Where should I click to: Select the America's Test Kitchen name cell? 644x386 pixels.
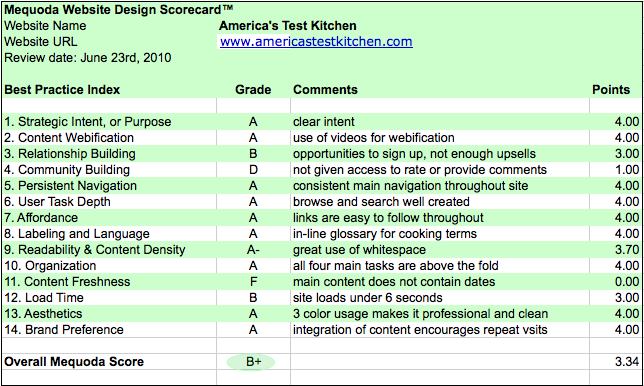point(288,25)
